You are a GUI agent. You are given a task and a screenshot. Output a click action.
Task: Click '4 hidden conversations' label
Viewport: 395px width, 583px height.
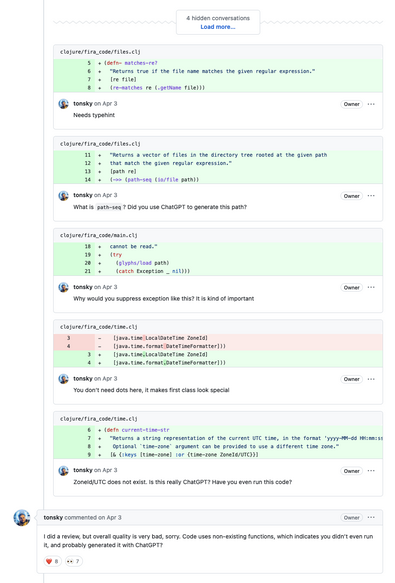(x=218, y=18)
